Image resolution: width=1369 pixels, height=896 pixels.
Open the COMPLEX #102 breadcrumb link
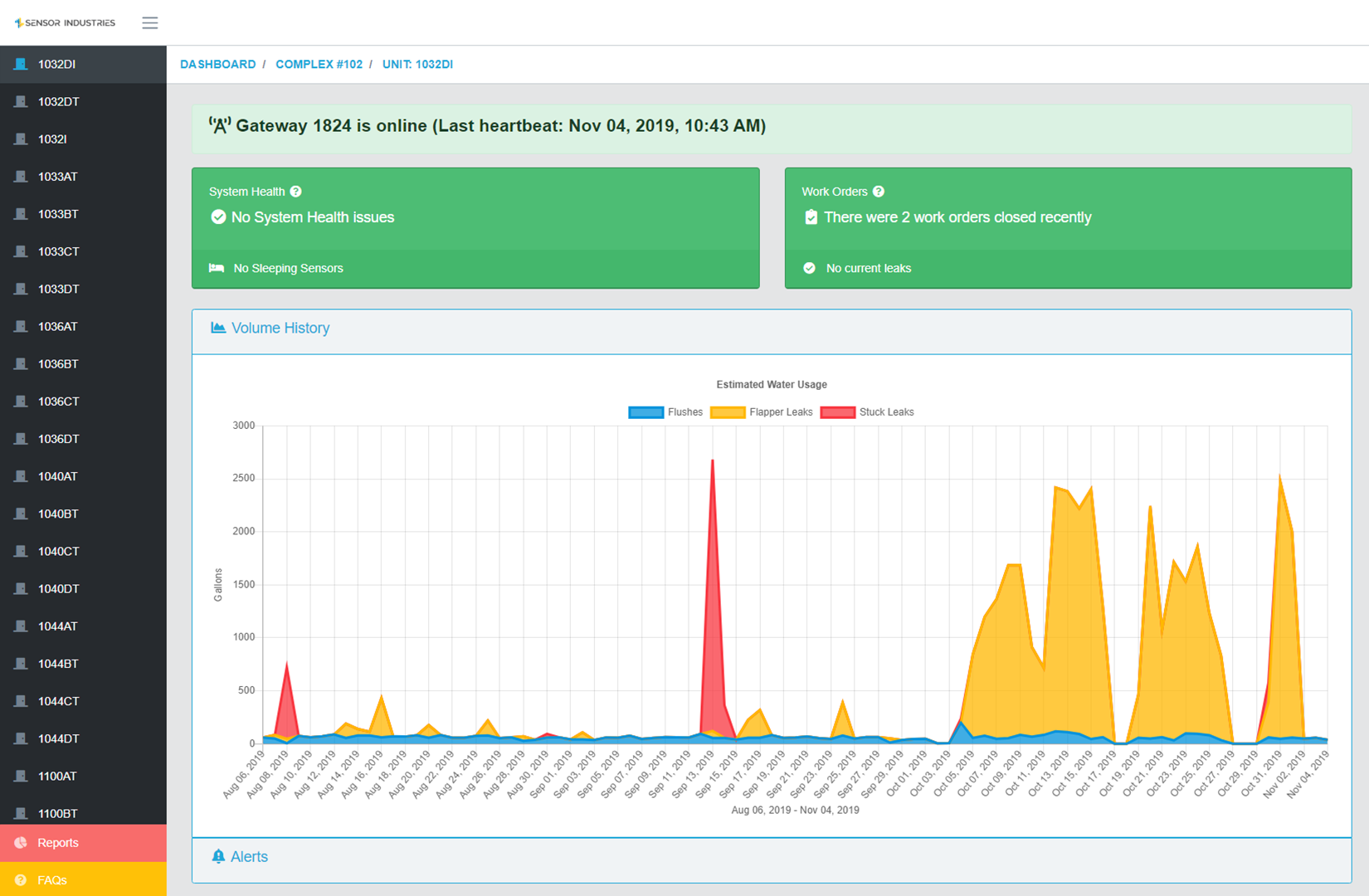(x=319, y=64)
